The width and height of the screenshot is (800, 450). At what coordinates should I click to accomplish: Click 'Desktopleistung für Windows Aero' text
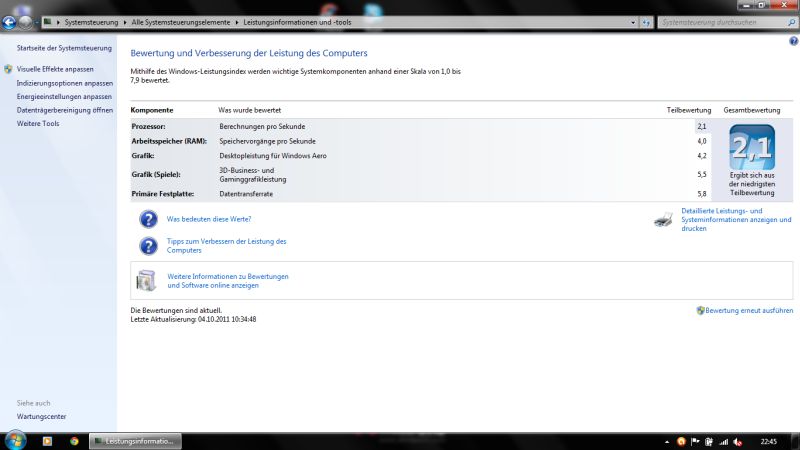pyautogui.click(x=273, y=156)
